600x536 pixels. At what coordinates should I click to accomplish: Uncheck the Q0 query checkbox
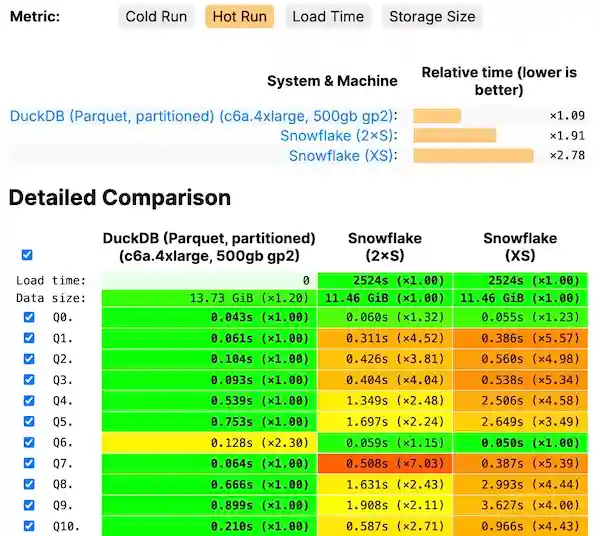29,317
